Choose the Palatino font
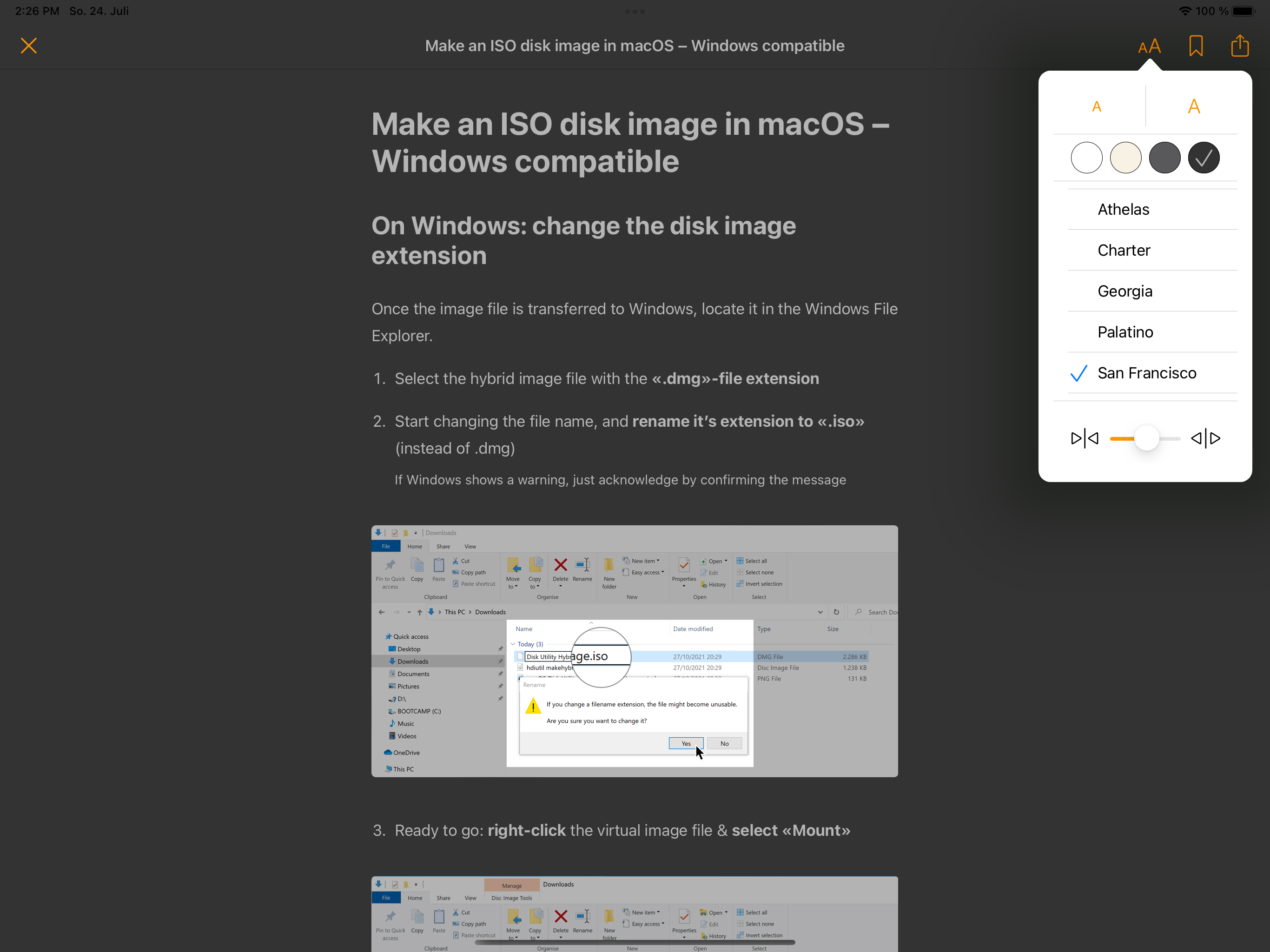Viewport: 1270px width, 952px height. (x=1125, y=332)
